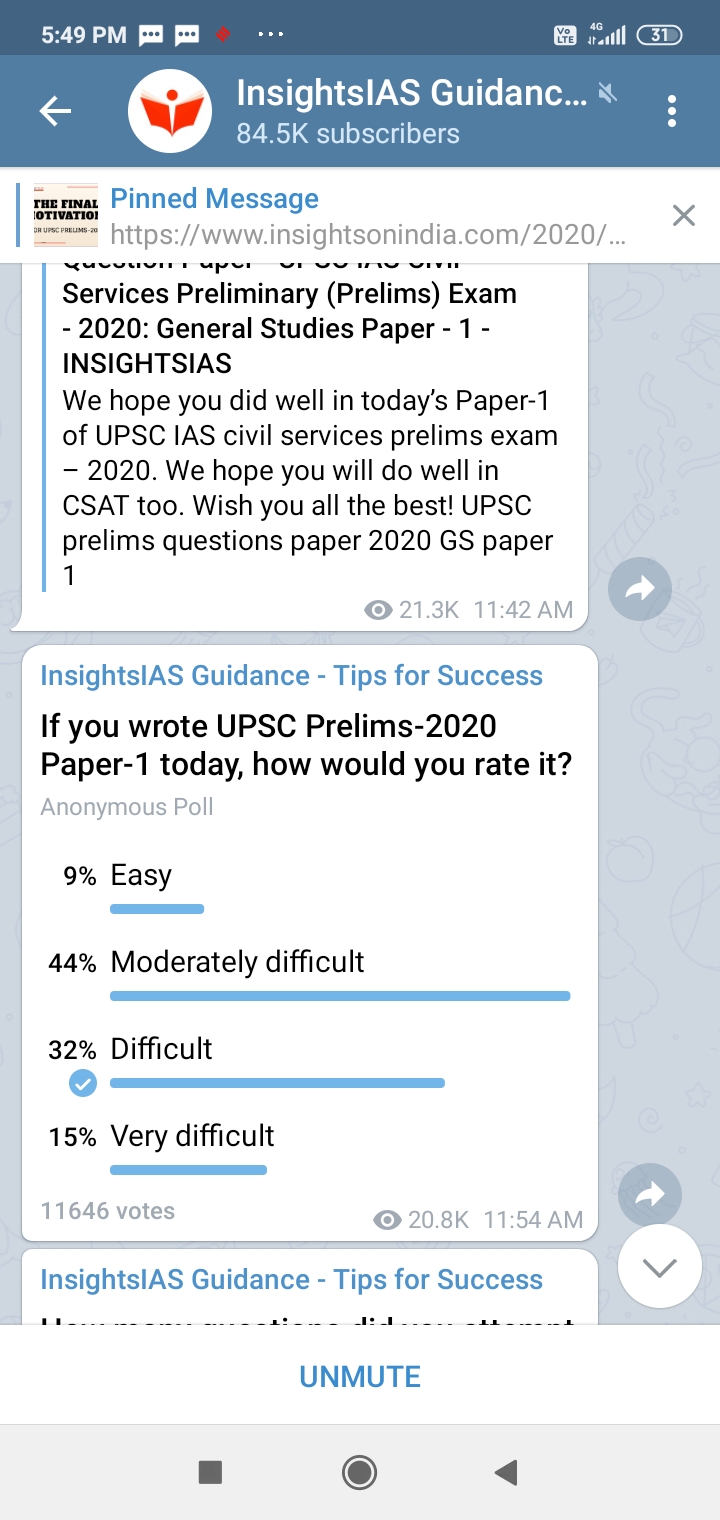720x1520 pixels.
Task: Dismiss the pinned message bar
Action: point(683,215)
